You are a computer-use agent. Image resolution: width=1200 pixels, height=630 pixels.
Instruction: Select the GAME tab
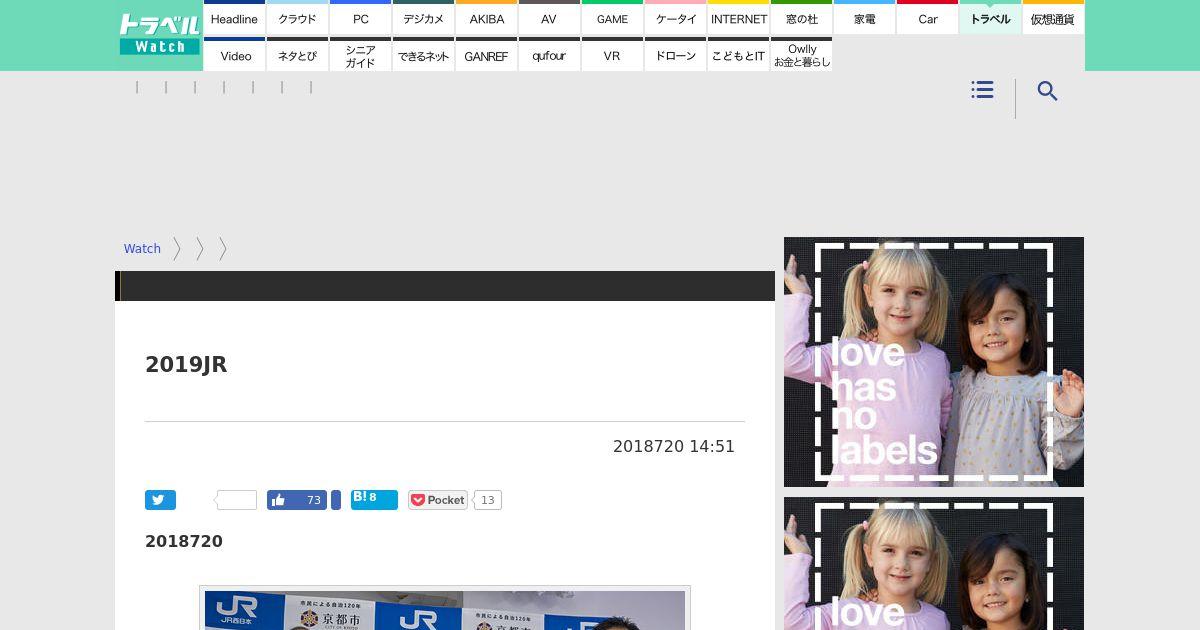[612, 18]
